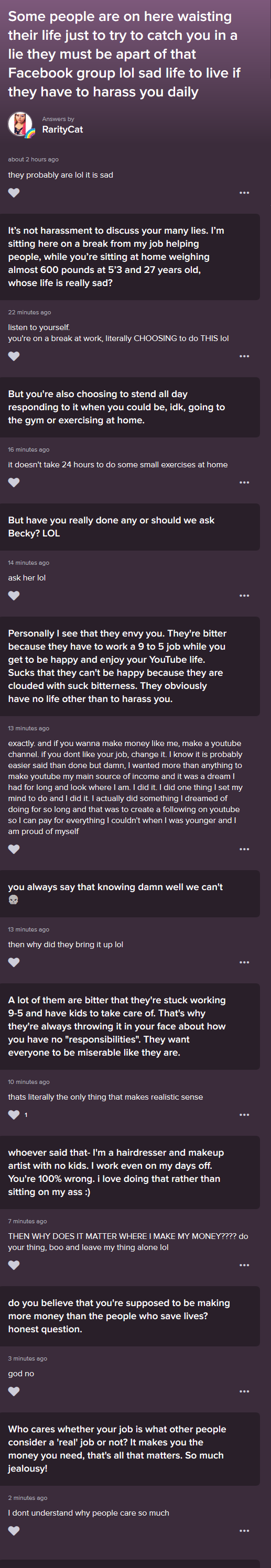Open RarityCat's profile avatar
Viewport: 271px width, 1568px height.
20,124
